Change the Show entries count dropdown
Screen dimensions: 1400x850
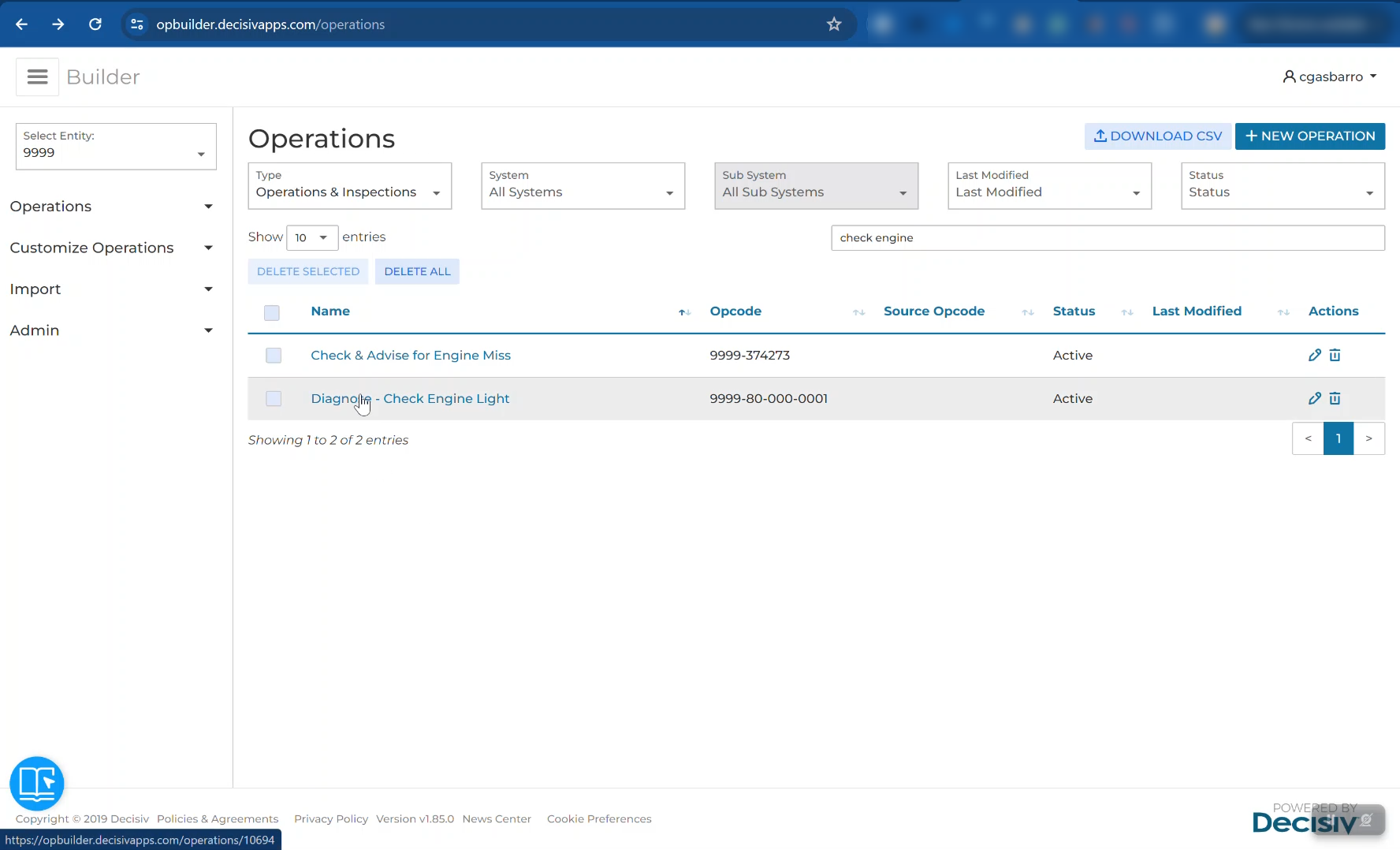click(312, 237)
